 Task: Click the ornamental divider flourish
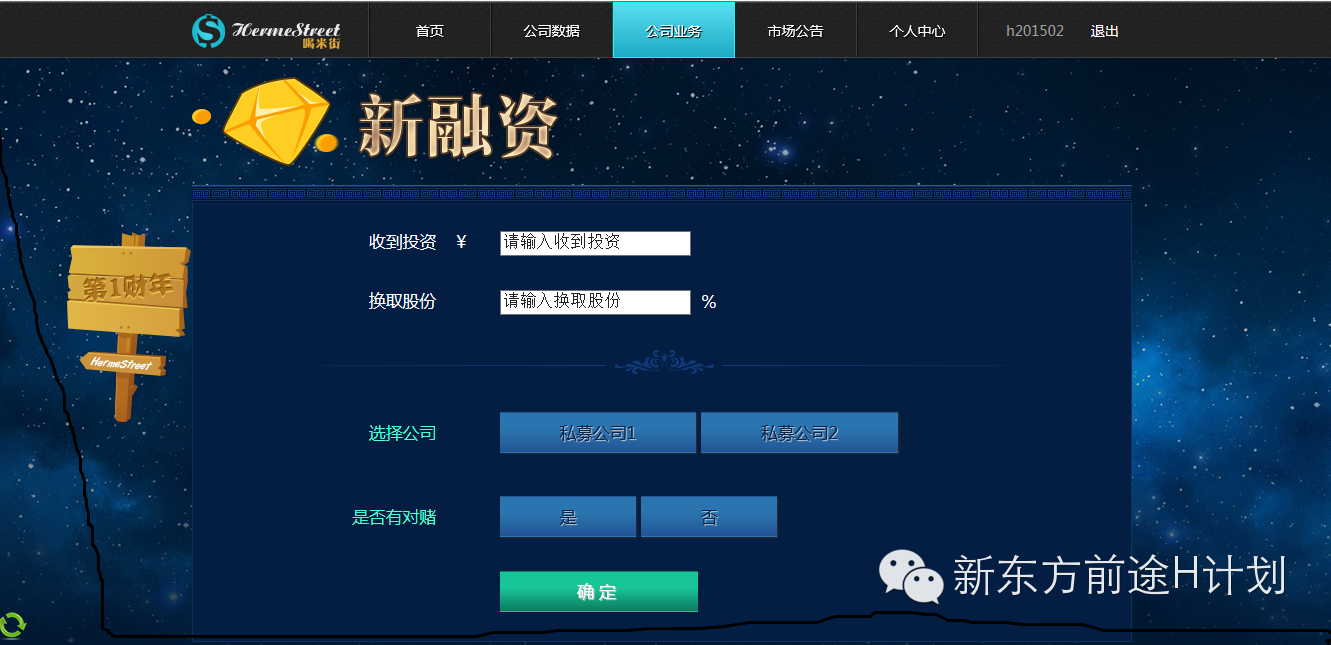coord(664,363)
